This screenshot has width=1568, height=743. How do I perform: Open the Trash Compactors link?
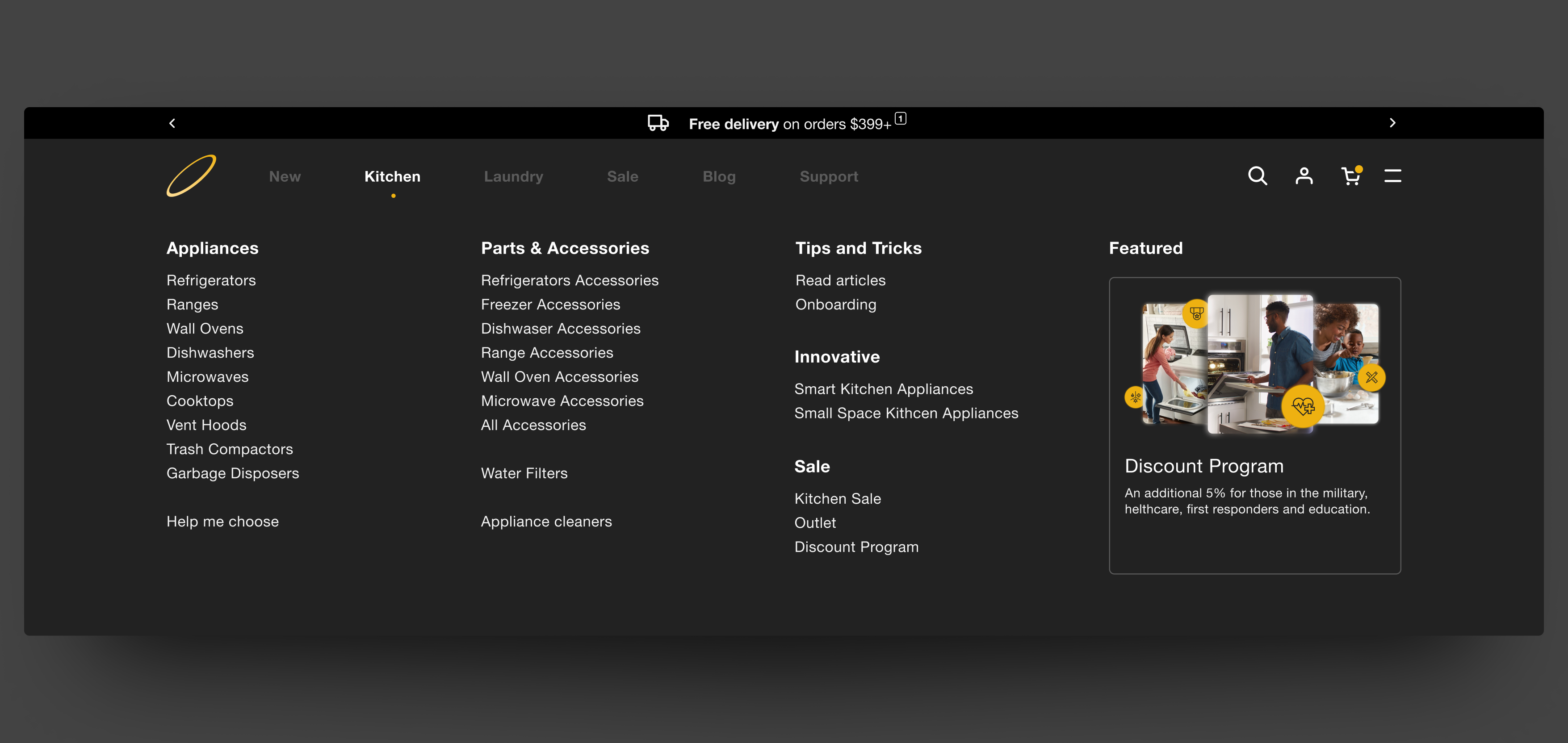click(230, 449)
